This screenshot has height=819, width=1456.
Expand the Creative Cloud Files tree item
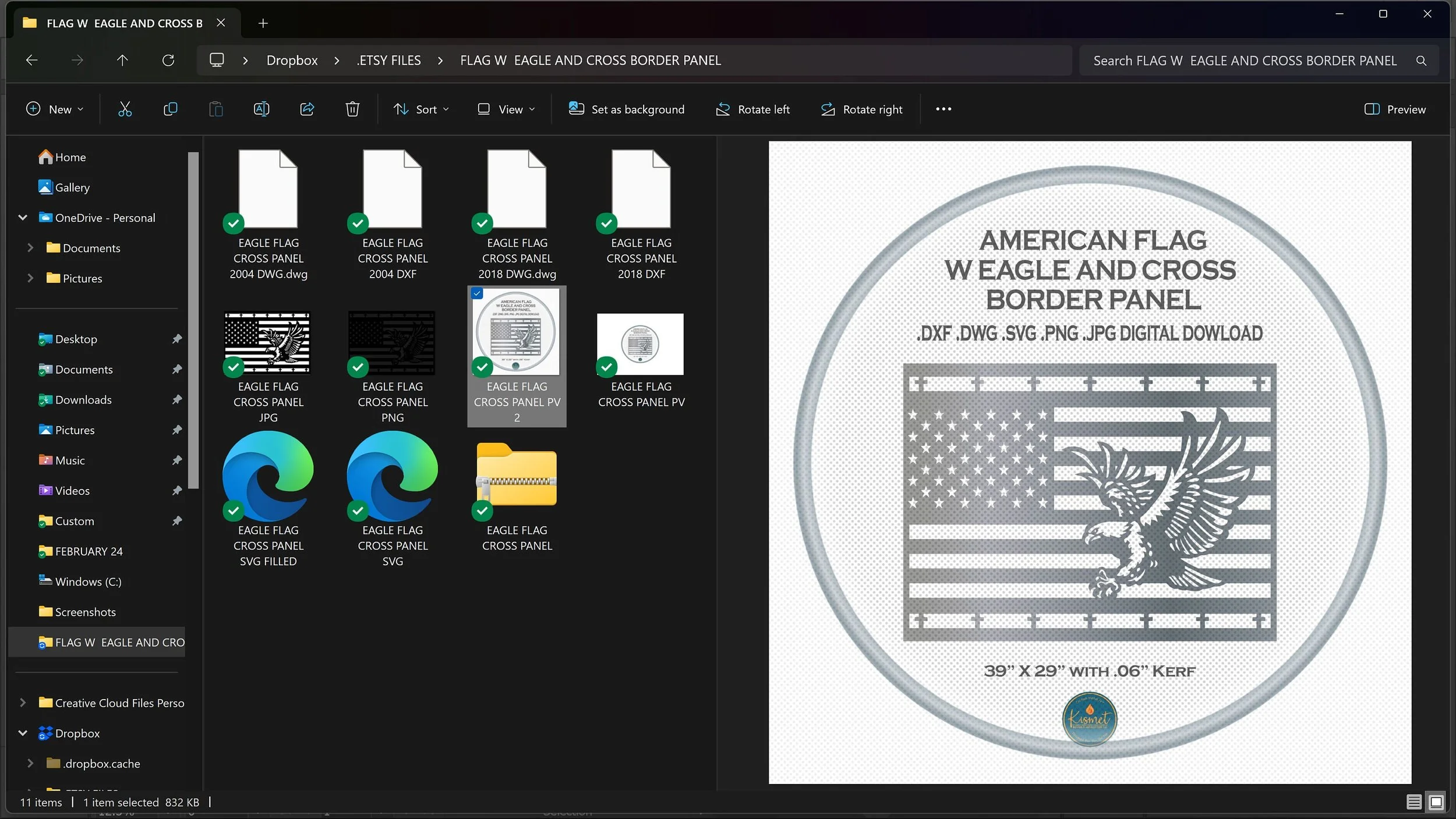[23, 703]
